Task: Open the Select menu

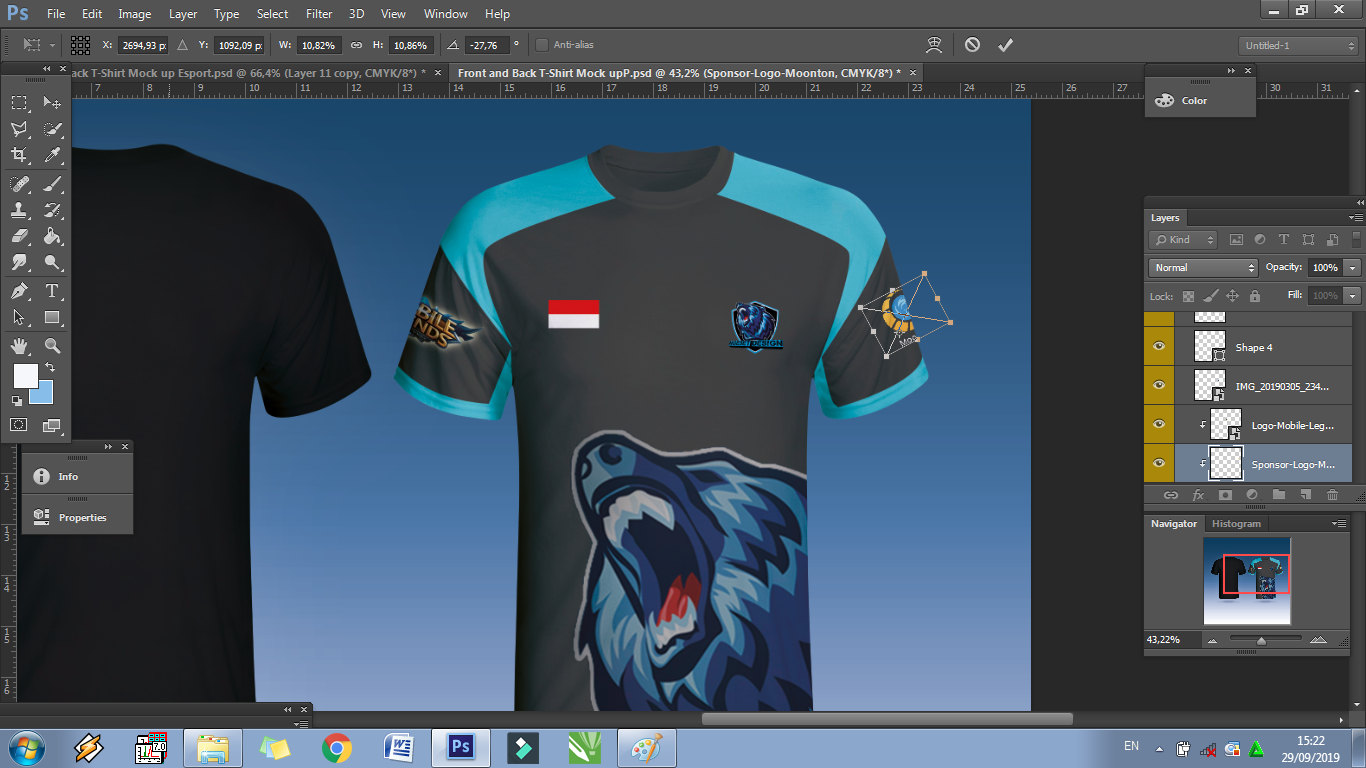Action: click(272, 14)
